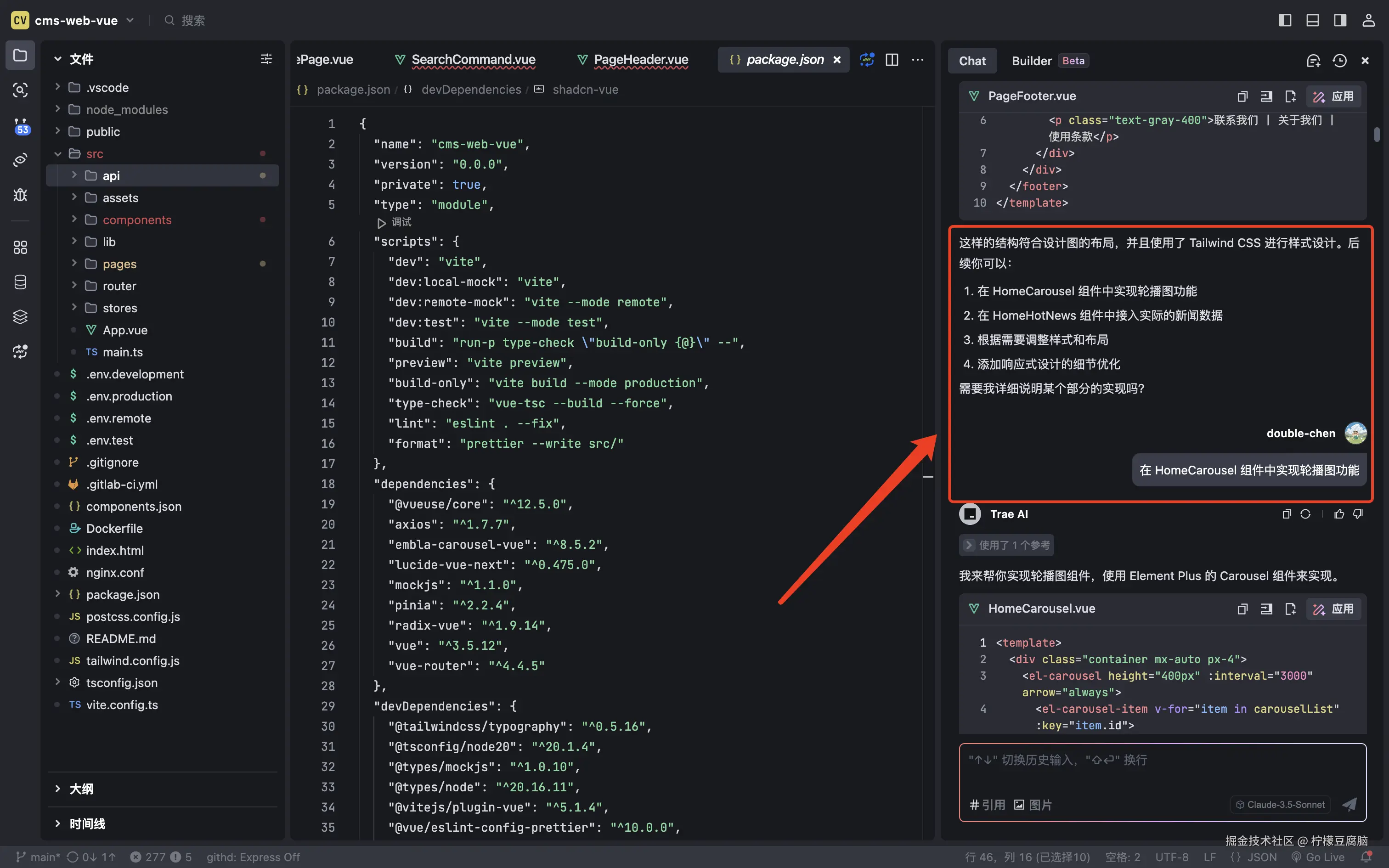Send the chat message

1349,804
